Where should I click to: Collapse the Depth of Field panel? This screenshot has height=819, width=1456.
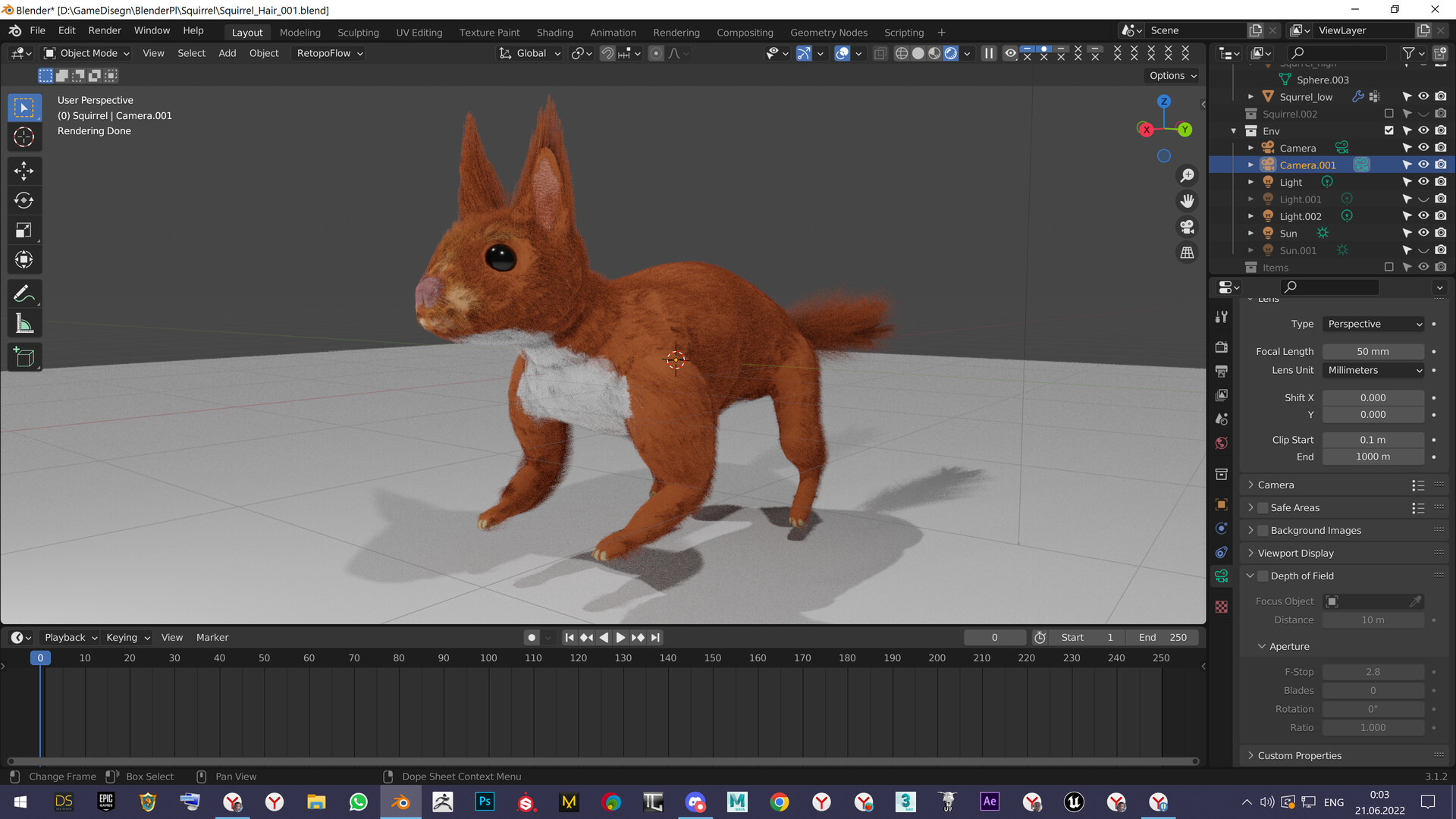click(x=1250, y=576)
